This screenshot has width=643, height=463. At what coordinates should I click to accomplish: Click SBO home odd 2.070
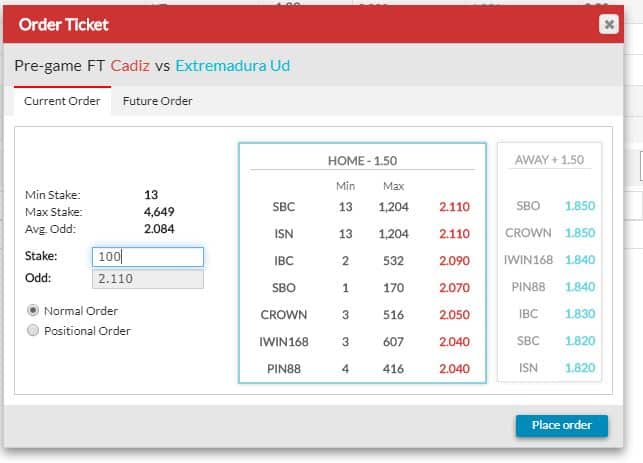(454, 288)
